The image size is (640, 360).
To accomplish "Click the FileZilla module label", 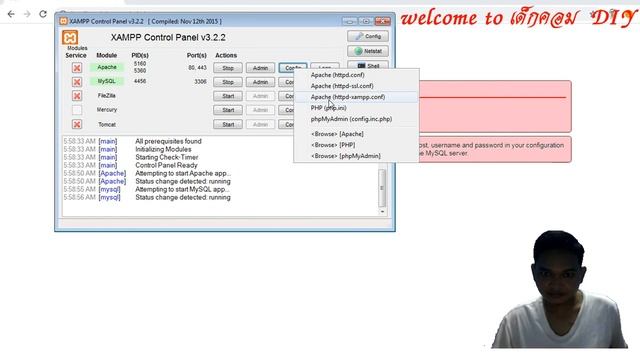I will tap(107, 96).
